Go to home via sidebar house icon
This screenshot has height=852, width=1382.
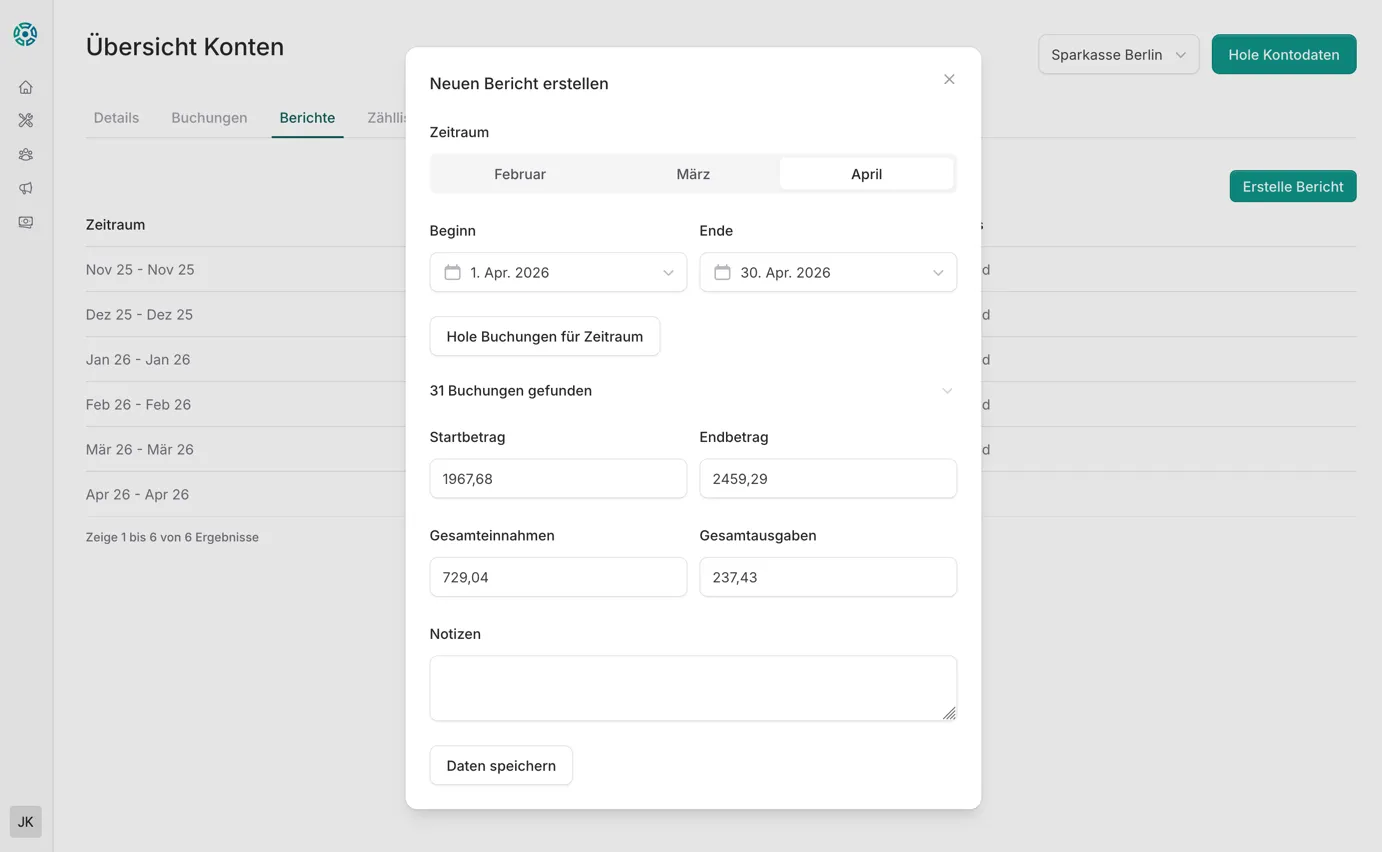26,87
